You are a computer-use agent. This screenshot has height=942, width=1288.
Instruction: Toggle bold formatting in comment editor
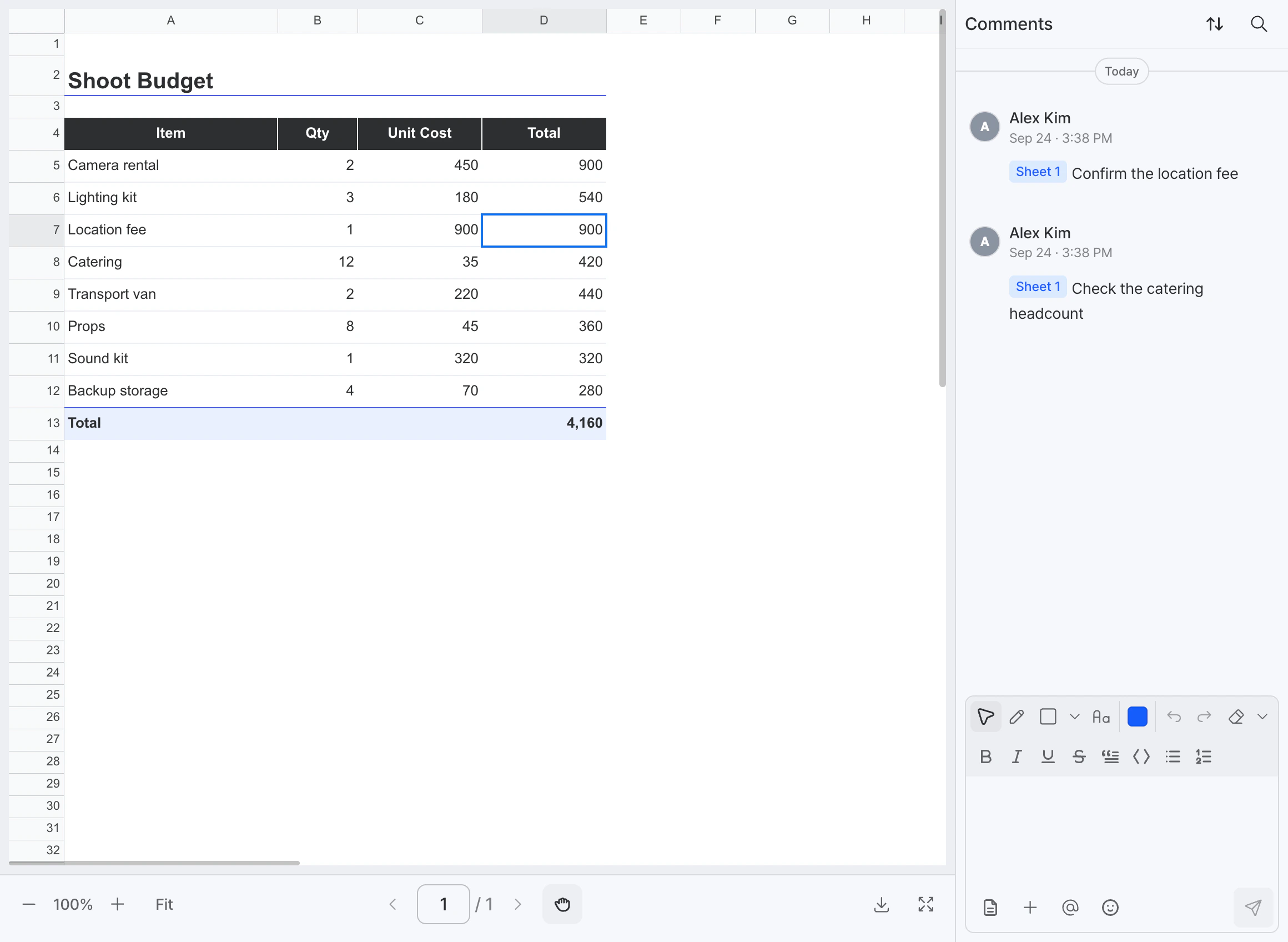[985, 756]
